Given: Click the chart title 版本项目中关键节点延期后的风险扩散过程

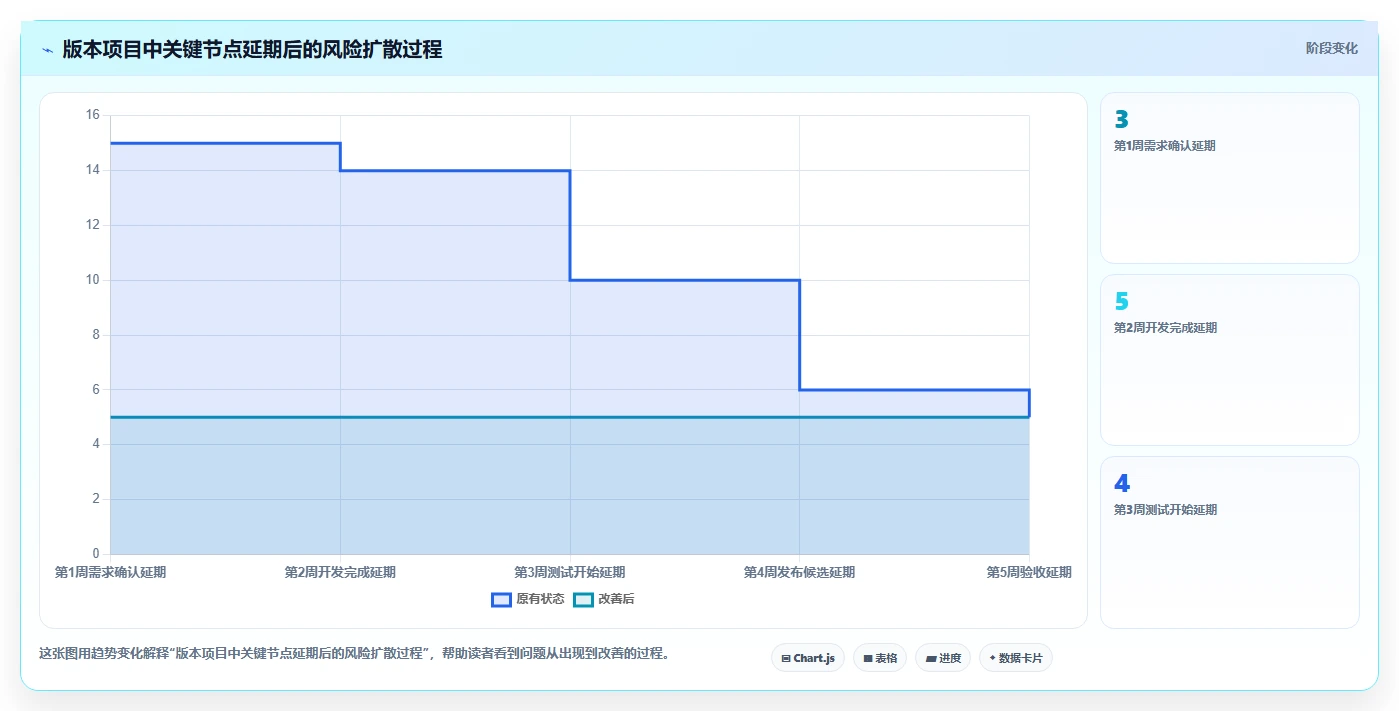Looking at the screenshot, I should (252, 49).
